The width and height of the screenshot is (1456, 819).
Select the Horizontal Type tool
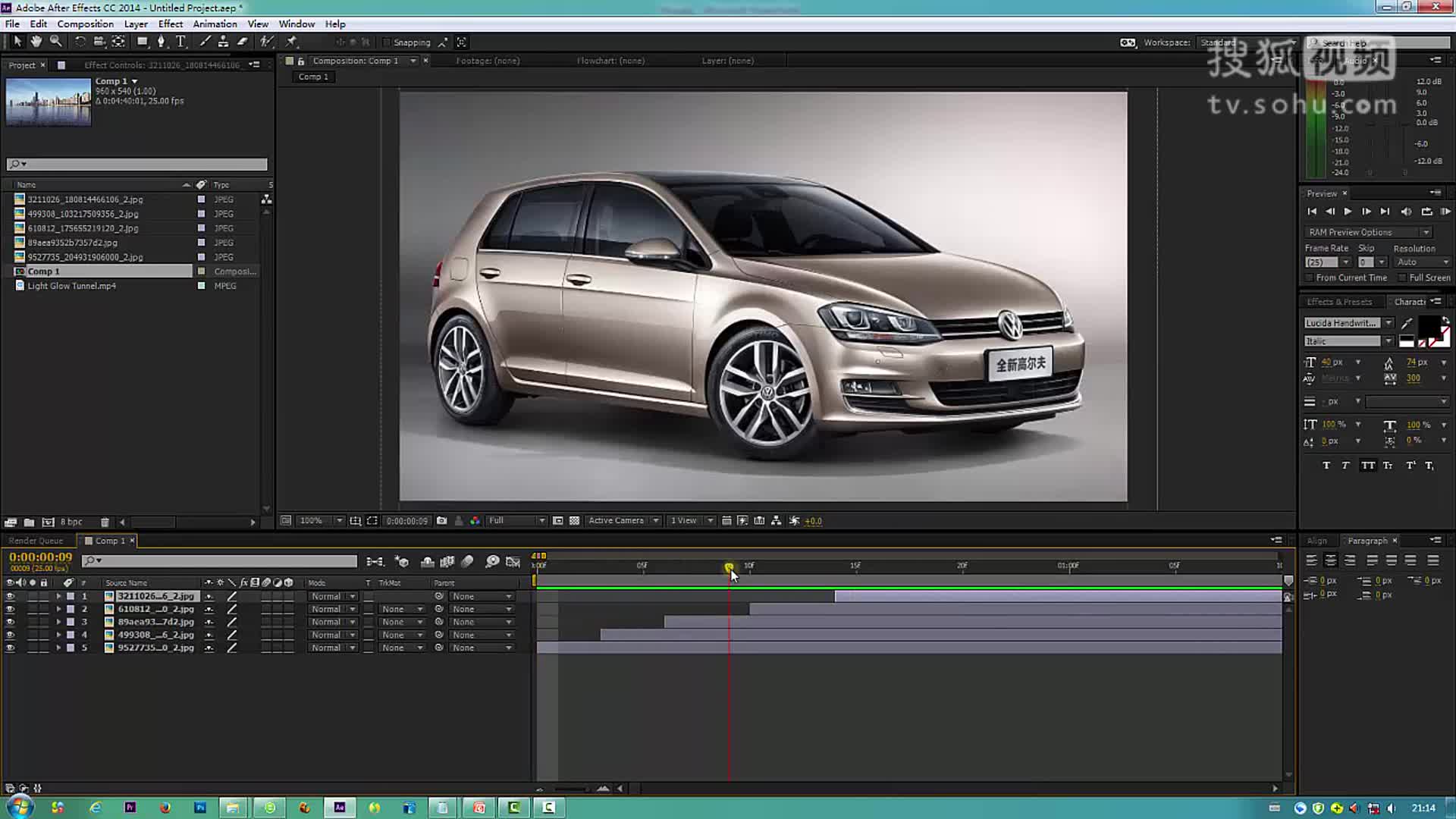(180, 42)
